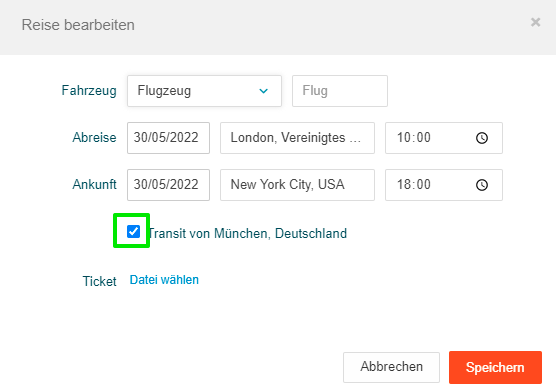Image resolution: width=556 pixels, height=391 pixels.
Task: Click the 18:00 arrival time field
Action: [444, 185]
